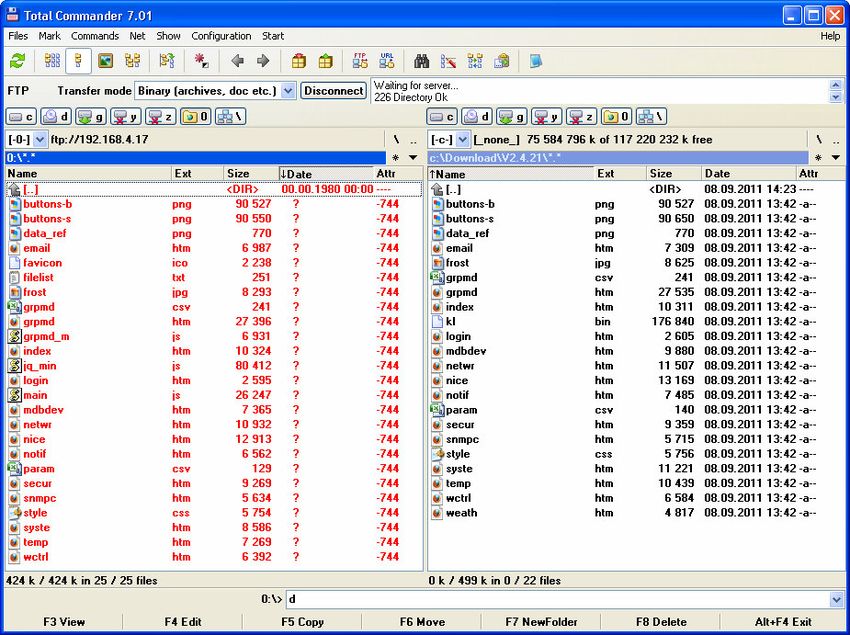Open directory tree view icon

pos(132,61)
